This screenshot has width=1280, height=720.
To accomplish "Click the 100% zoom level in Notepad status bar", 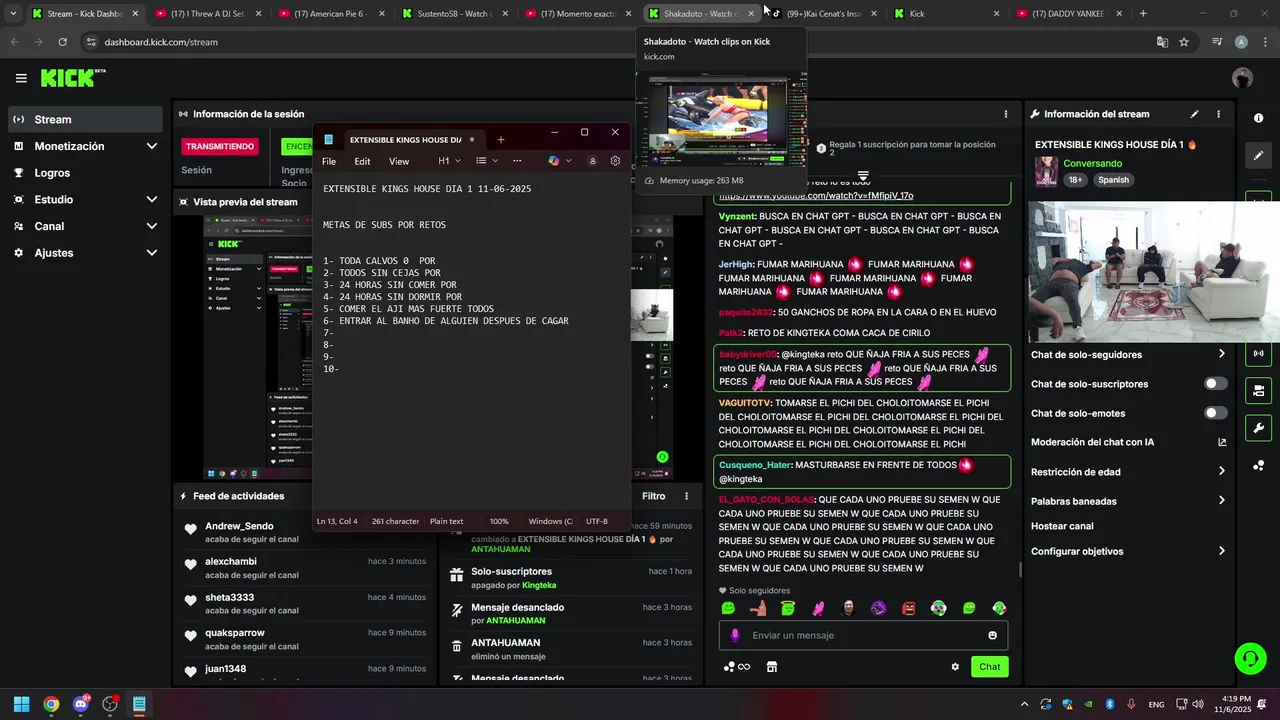I will [x=499, y=521].
